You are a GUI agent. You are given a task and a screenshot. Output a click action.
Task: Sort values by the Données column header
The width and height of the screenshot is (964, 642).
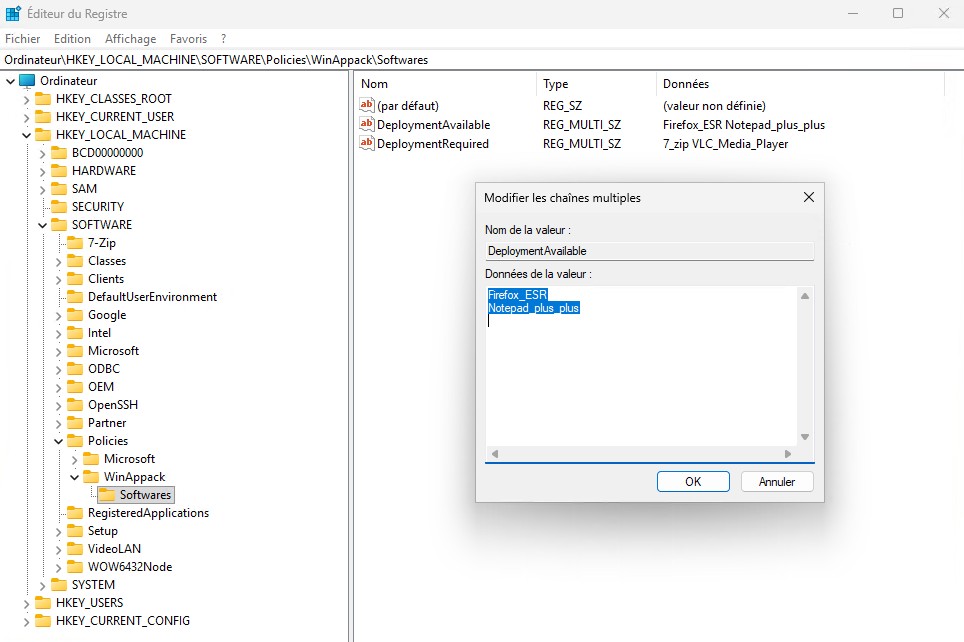800,84
